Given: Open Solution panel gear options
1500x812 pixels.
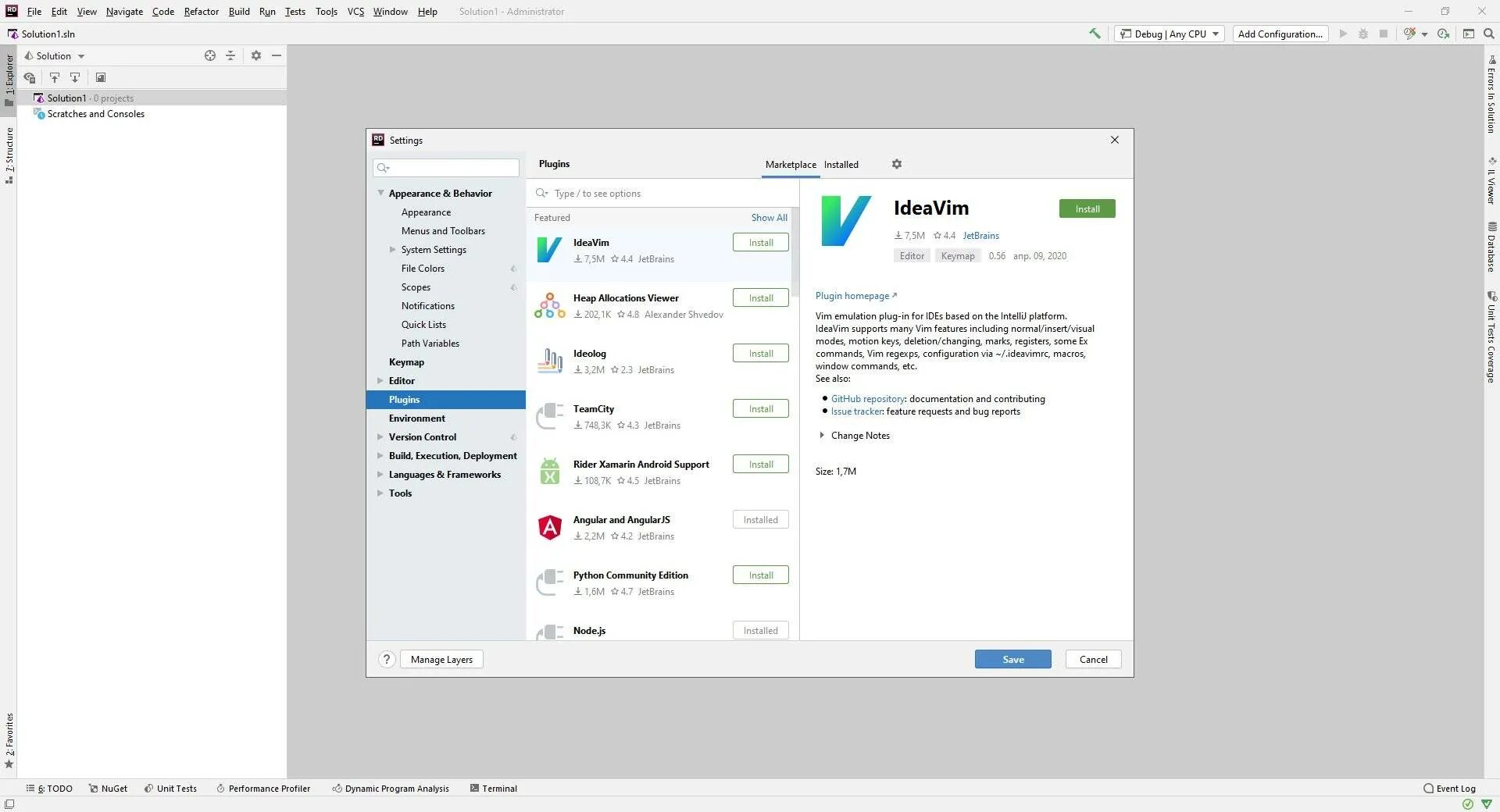Looking at the screenshot, I should click(x=255, y=55).
